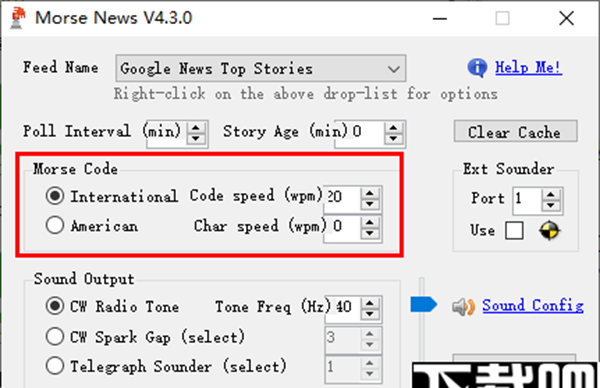Click the blue info Help icon
The image size is (600, 388).
point(477,68)
